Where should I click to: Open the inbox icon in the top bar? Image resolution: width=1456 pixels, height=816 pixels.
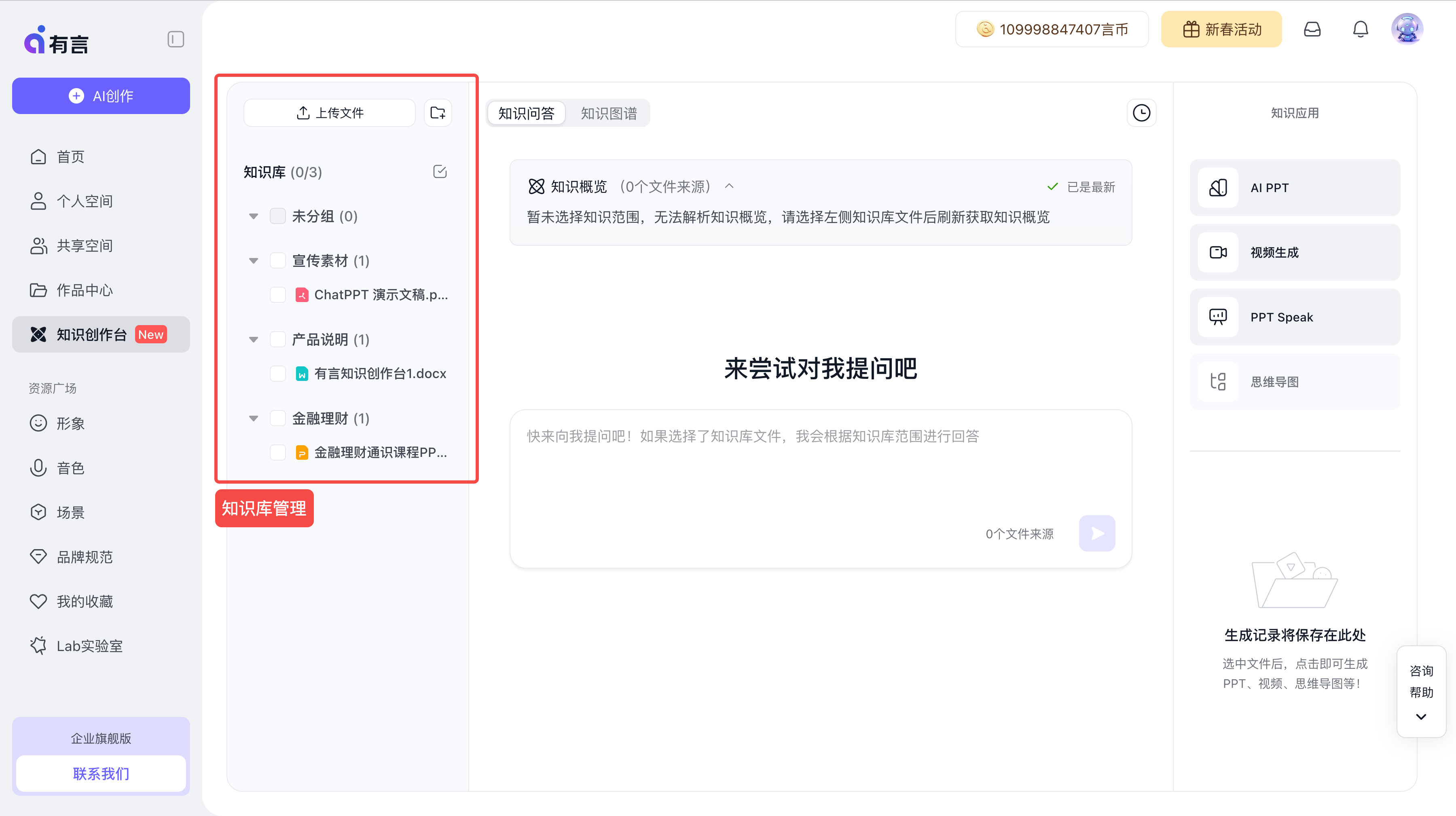pos(1312,29)
